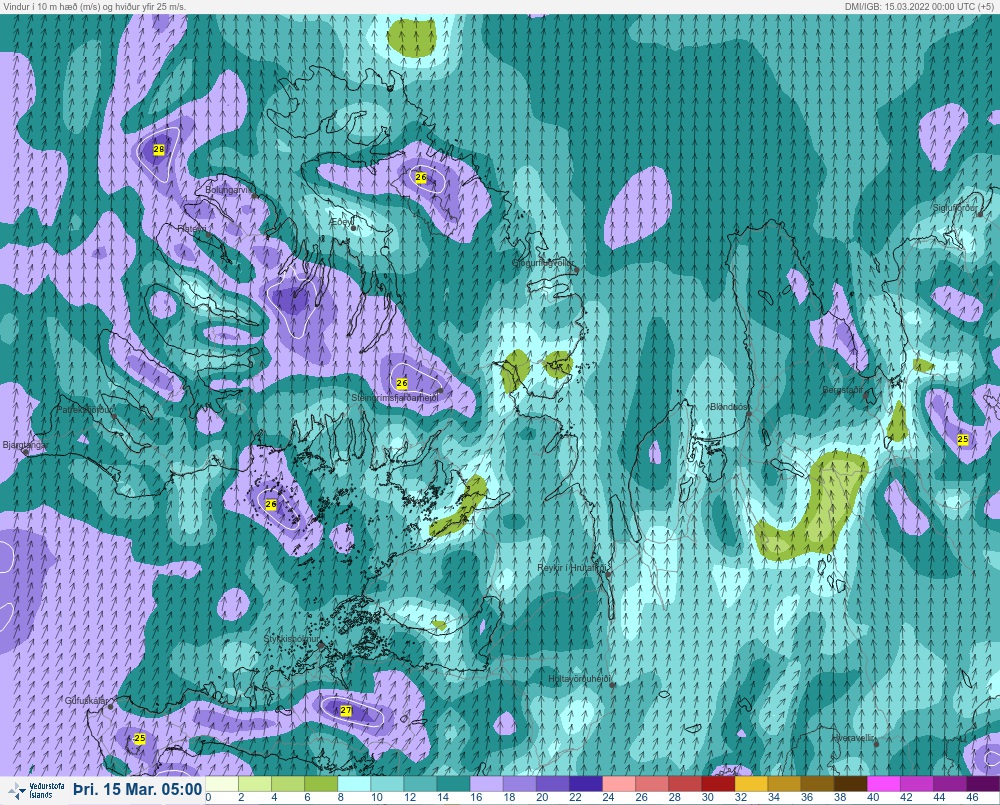Click the Flateyri station label
The width and height of the screenshot is (1000, 805).
(192, 228)
